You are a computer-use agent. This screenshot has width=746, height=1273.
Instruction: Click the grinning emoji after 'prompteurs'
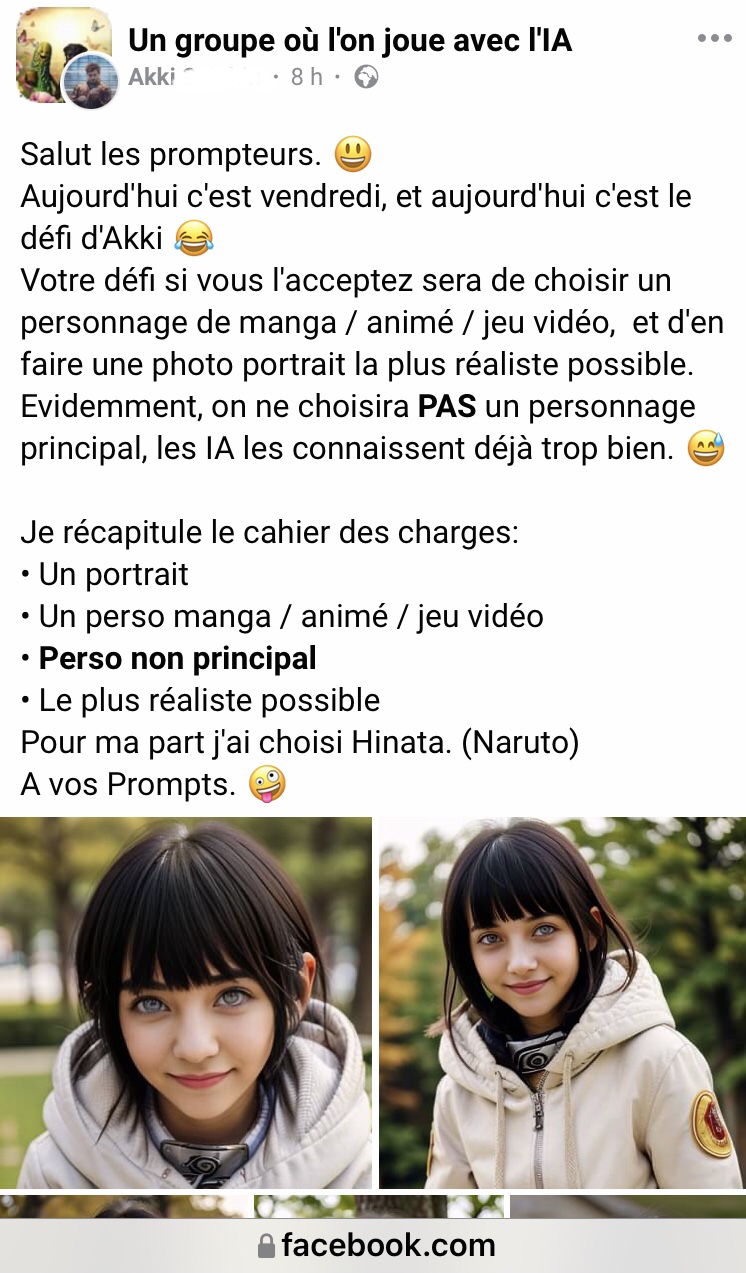click(x=352, y=154)
